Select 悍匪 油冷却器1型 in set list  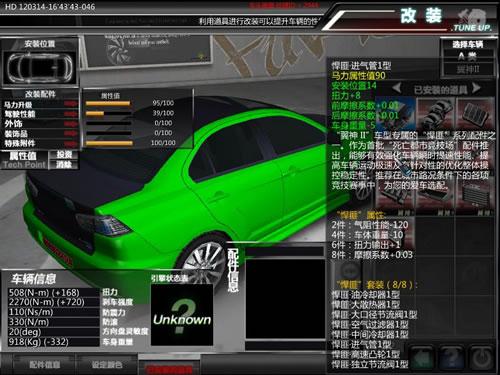click(366, 295)
